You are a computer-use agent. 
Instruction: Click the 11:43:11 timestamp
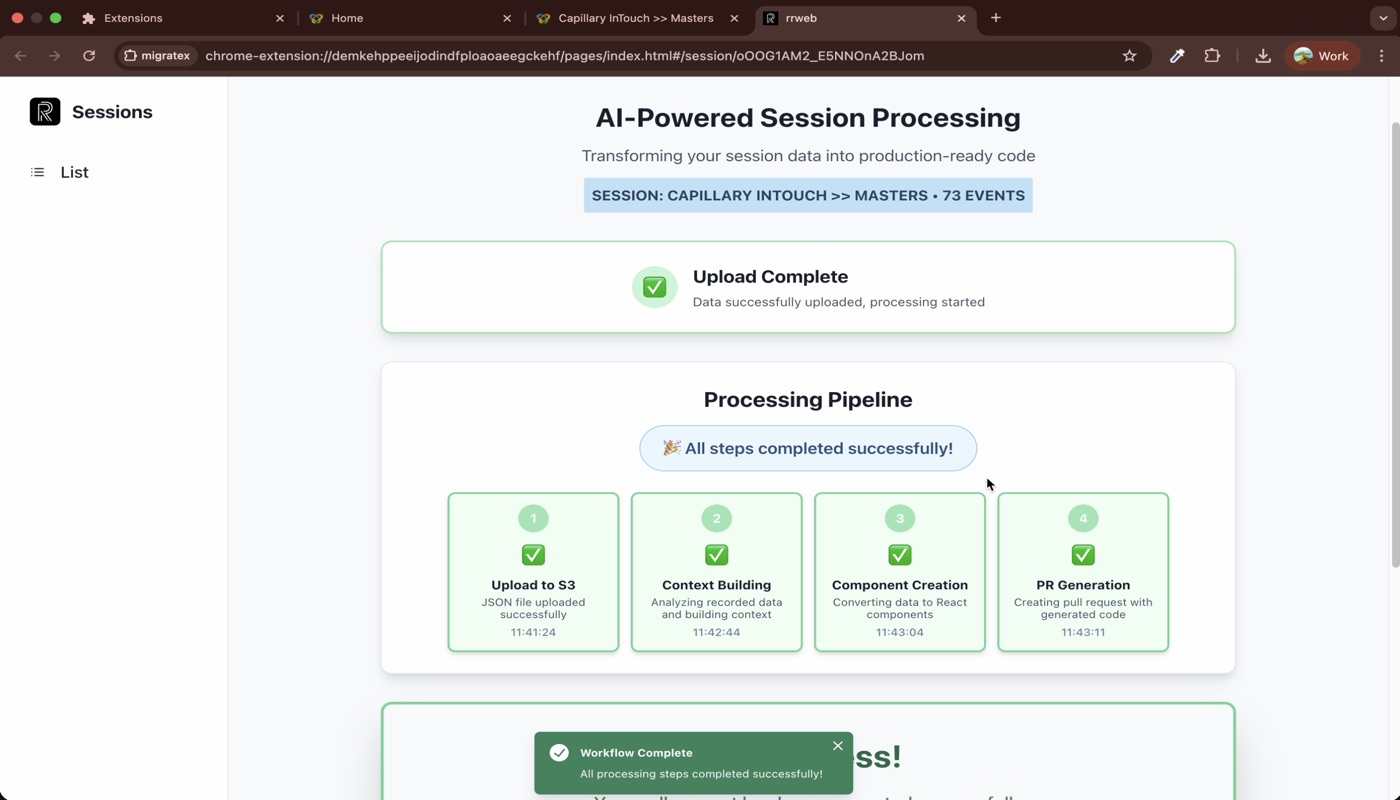(1083, 632)
